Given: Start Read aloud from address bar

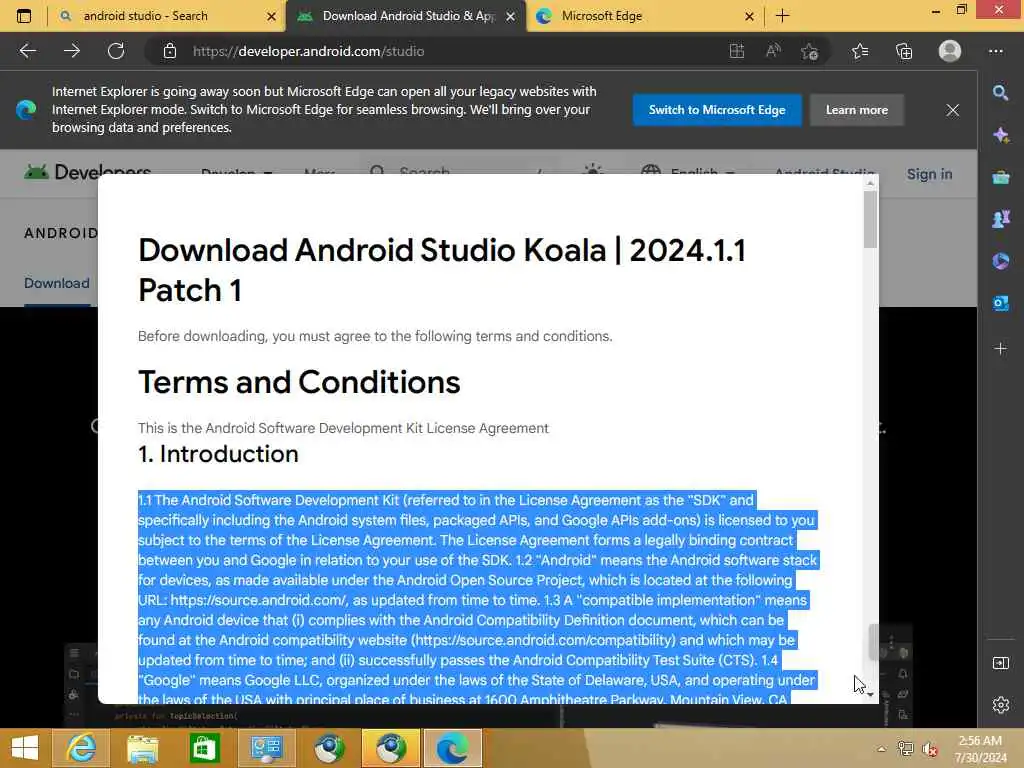Looking at the screenshot, I should tap(773, 51).
